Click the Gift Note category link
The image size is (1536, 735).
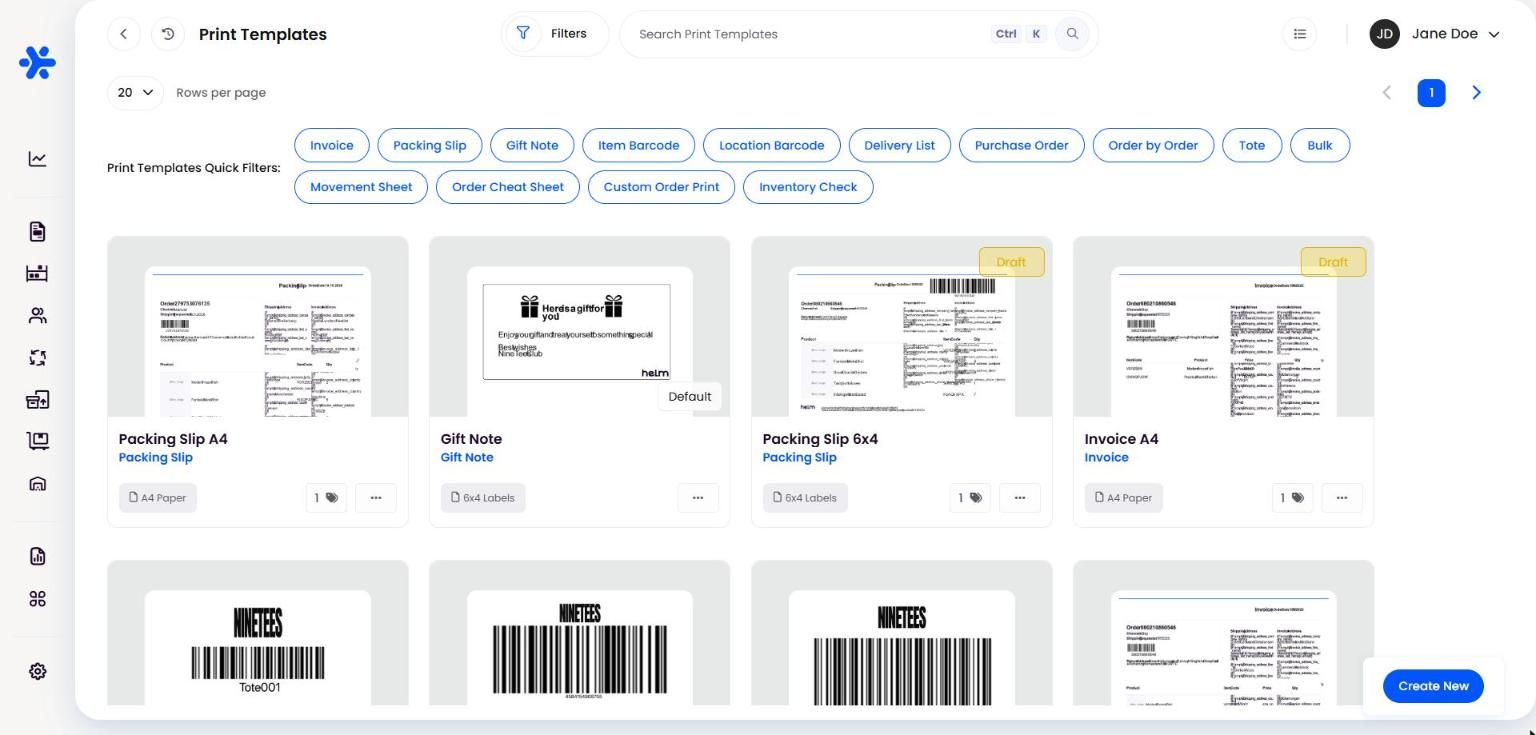467,457
